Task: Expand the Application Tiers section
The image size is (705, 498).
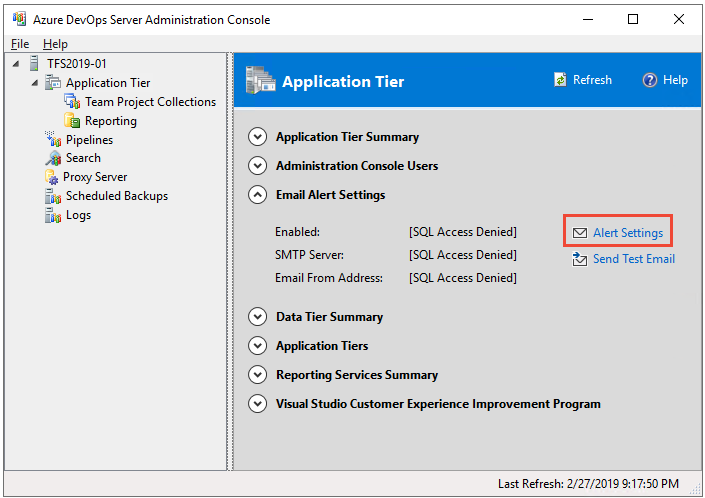Action: click(x=258, y=346)
